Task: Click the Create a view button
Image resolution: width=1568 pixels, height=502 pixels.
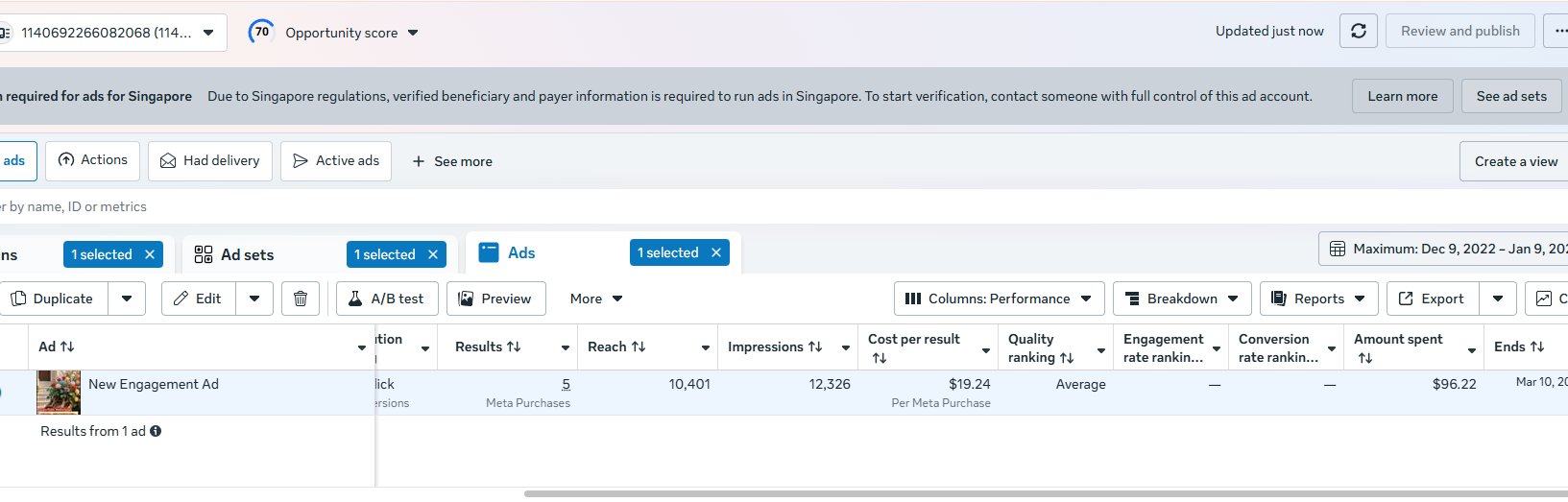Action: [1515, 161]
